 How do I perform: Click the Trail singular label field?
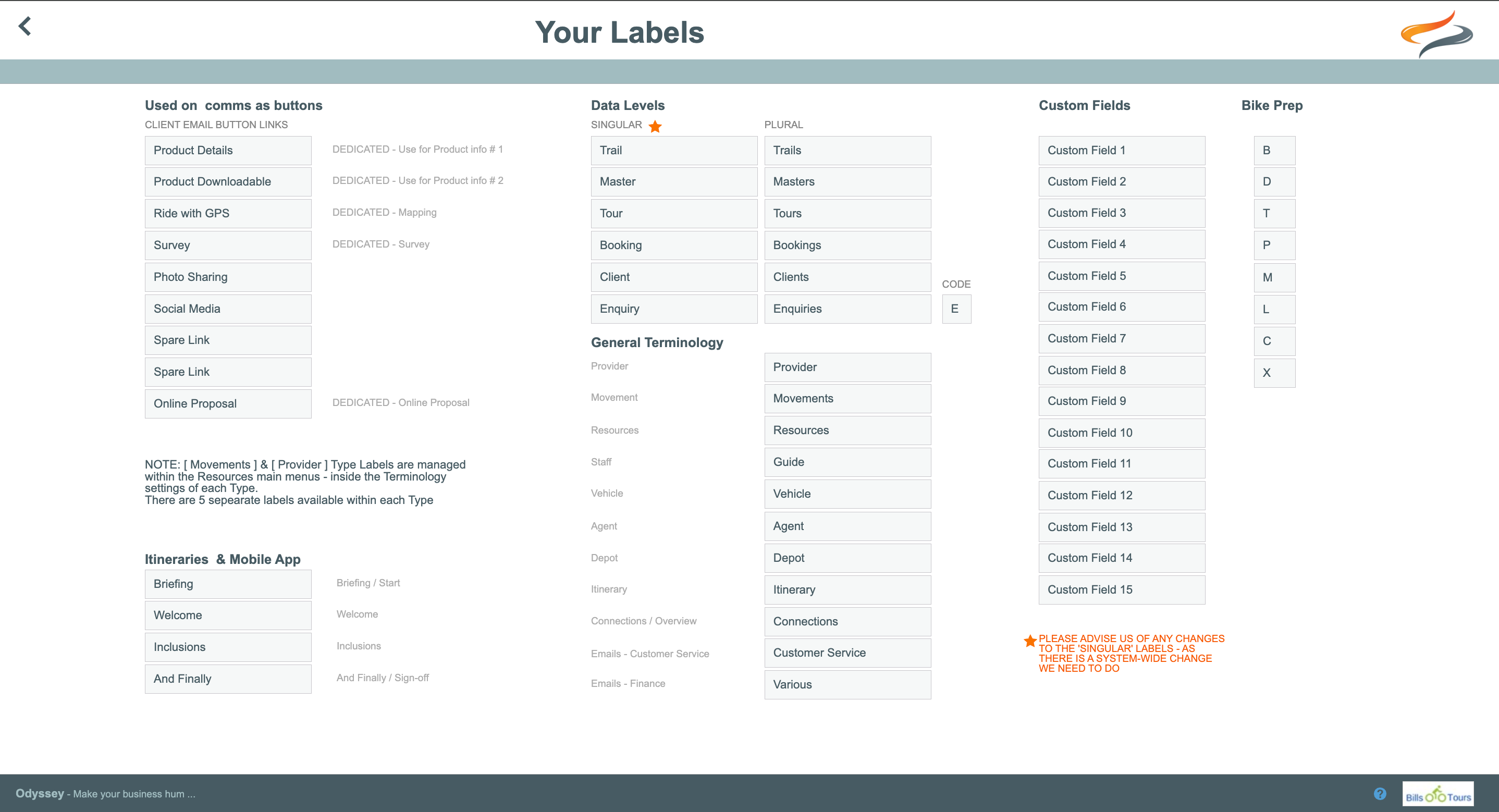coord(674,150)
